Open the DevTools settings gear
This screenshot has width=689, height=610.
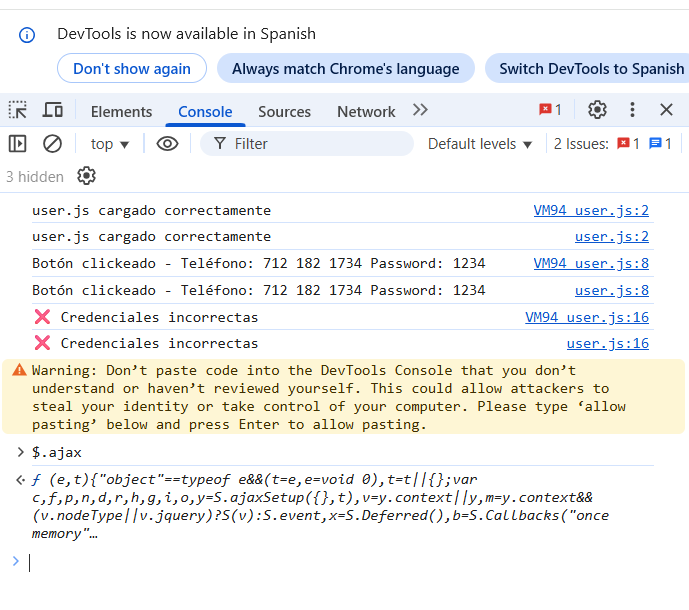click(597, 110)
